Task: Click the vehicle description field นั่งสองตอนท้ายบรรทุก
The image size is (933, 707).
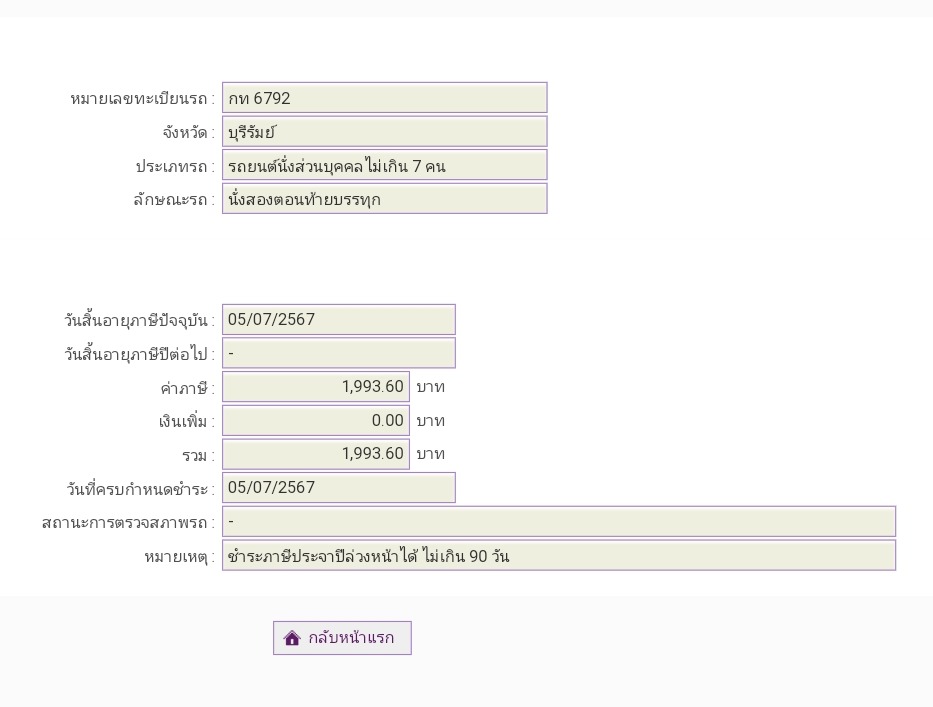Action: [x=384, y=198]
